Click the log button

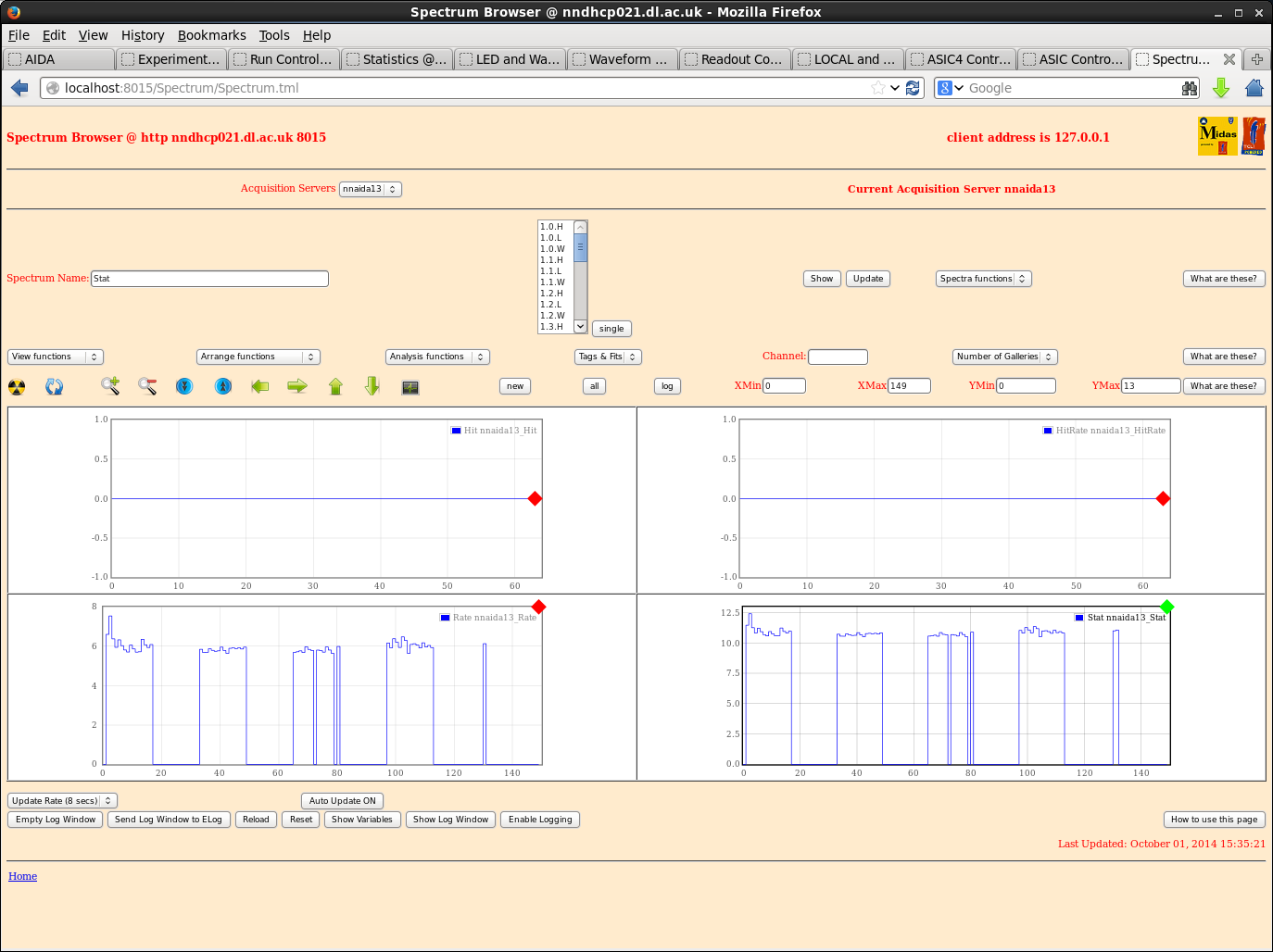(x=667, y=386)
